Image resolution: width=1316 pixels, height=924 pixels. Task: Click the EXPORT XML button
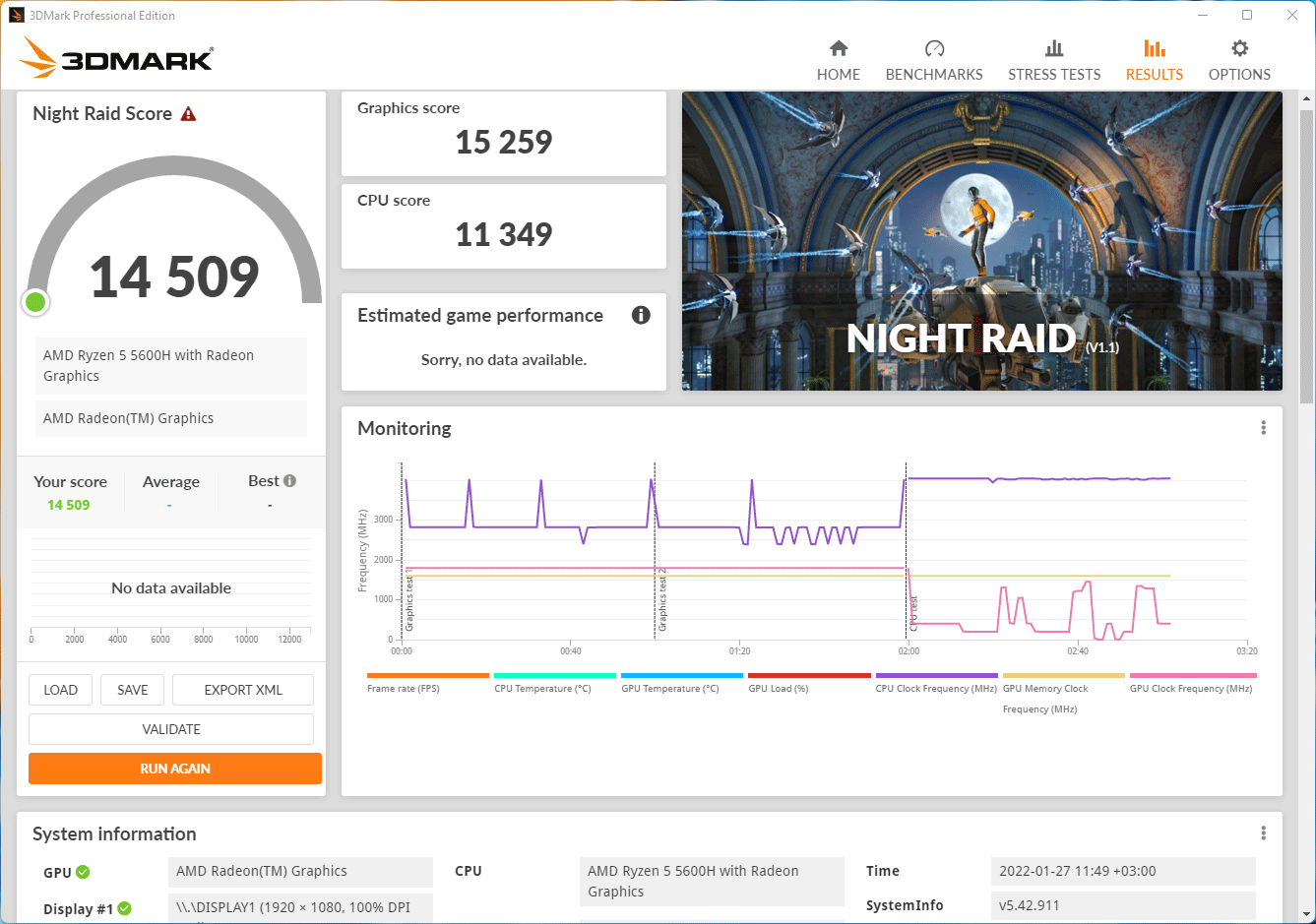(243, 690)
